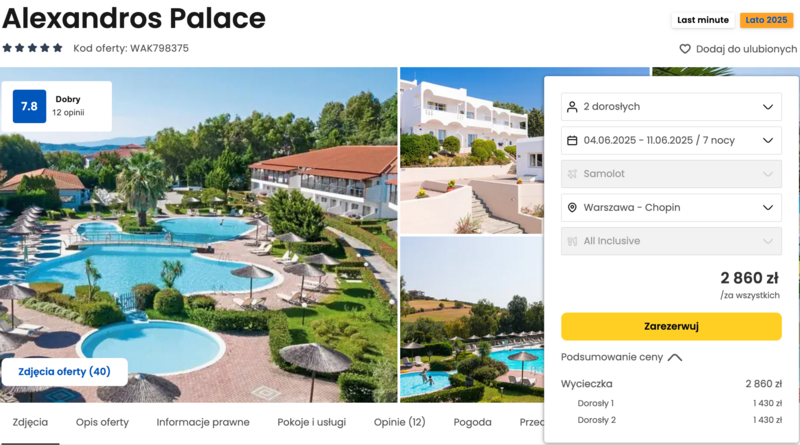The image size is (800, 445).
Task: Click the airplane icon beside Samolot
Action: tap(572, 174)
